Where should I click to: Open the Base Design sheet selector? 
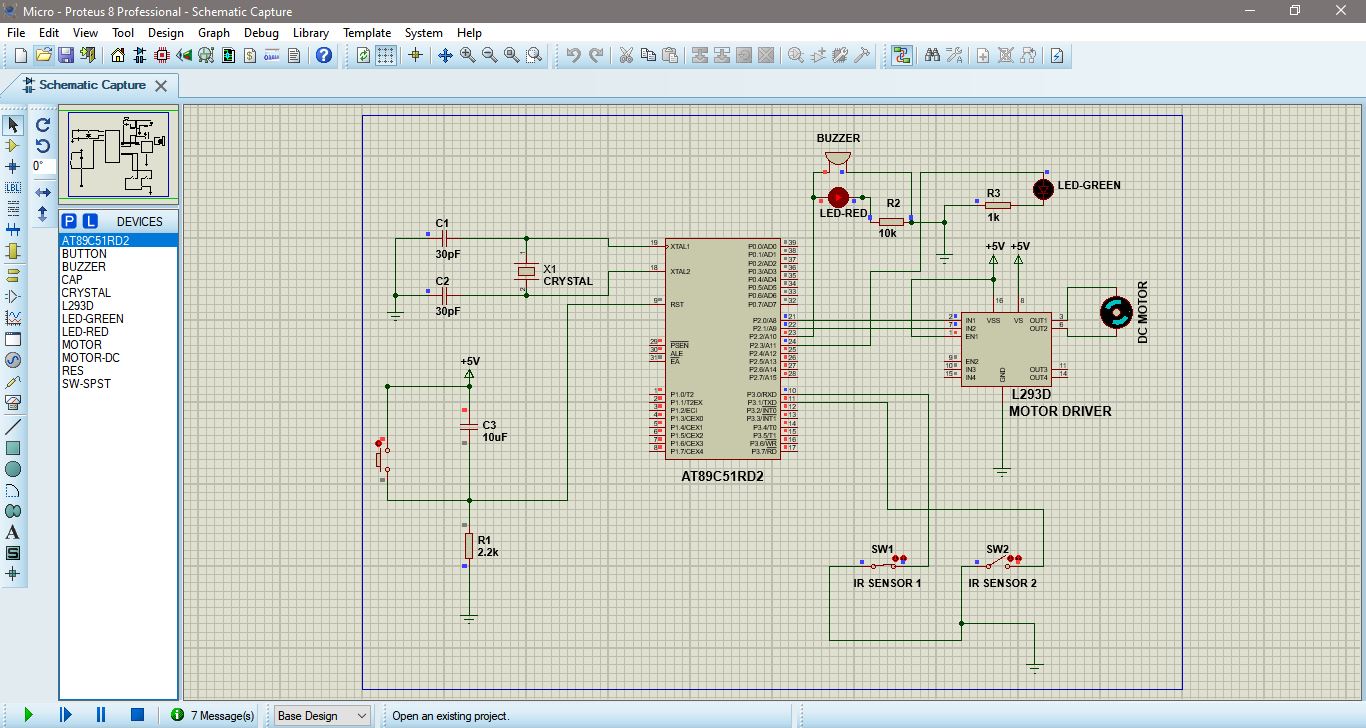pyautogui.click(x=320, y=715)
